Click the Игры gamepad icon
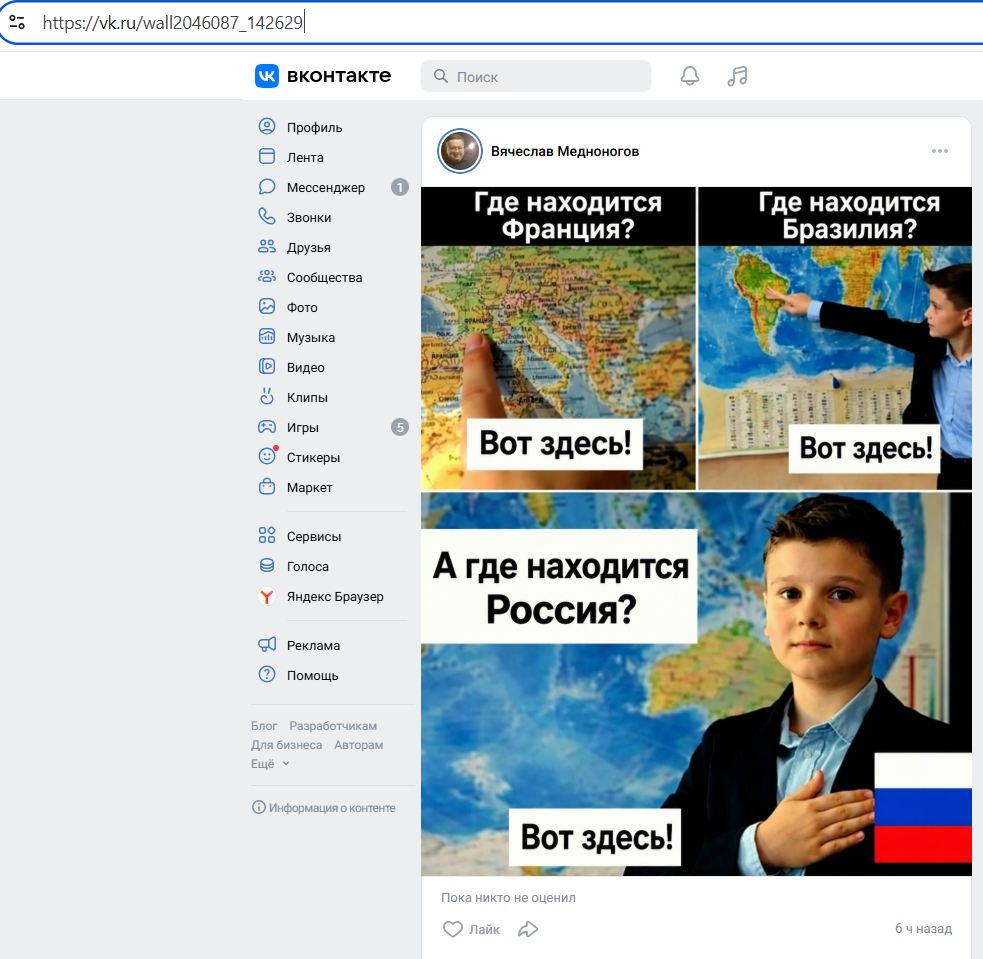Viewport: 983px width, 959px height. click(267, 427)
